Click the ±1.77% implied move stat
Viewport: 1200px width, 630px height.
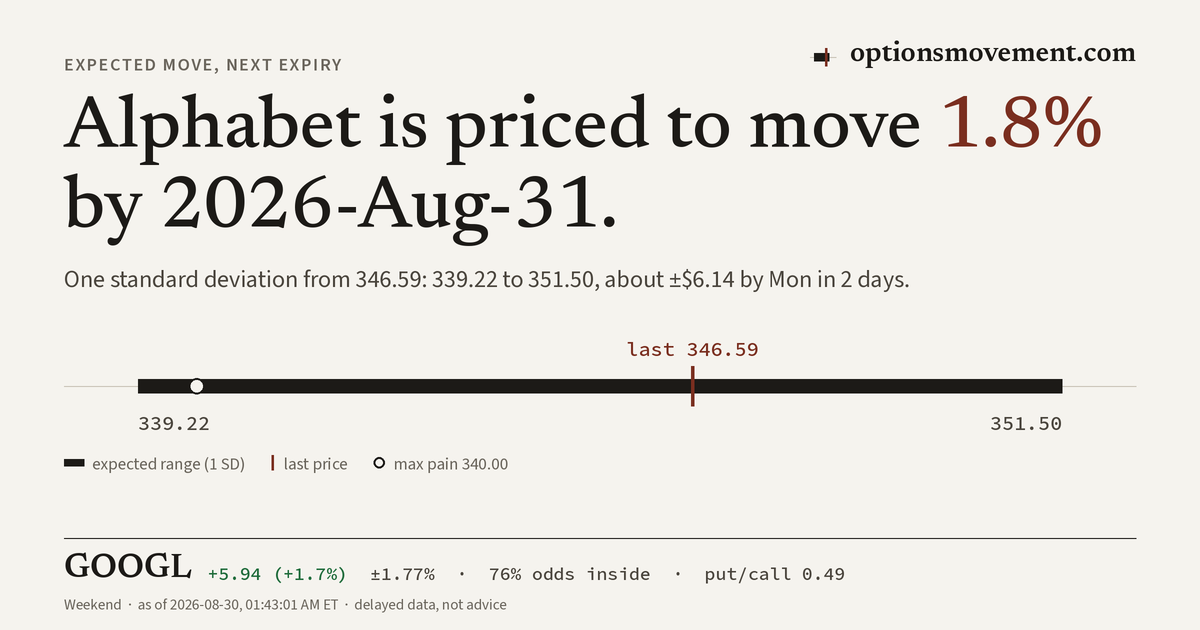(403, 574)
